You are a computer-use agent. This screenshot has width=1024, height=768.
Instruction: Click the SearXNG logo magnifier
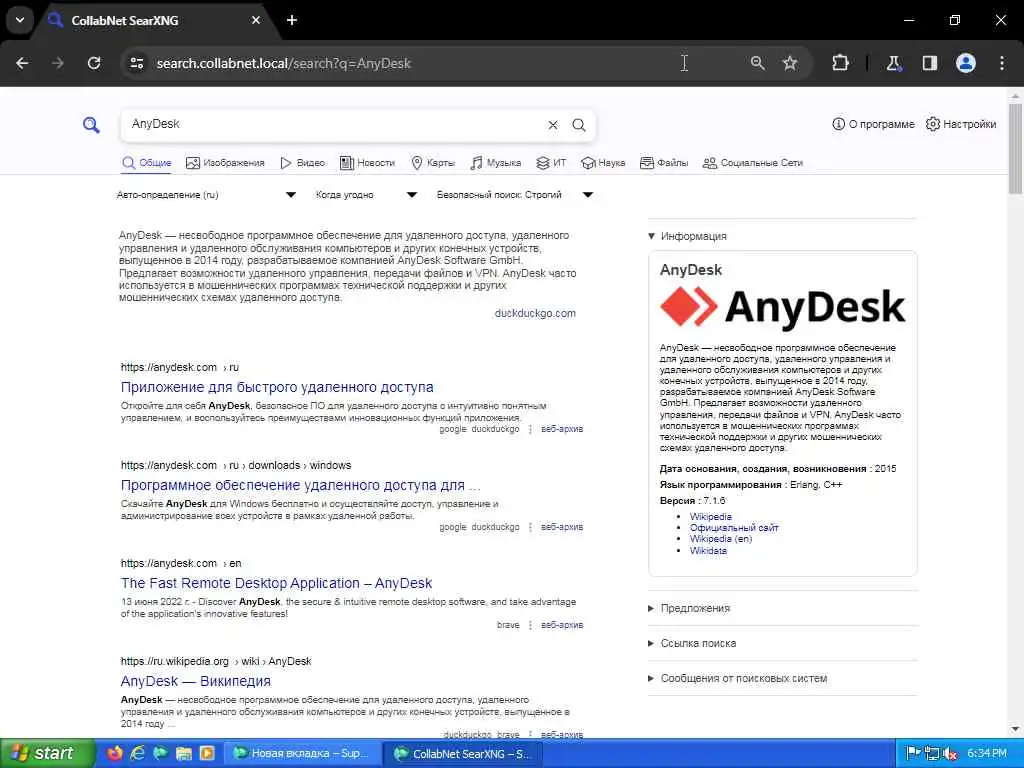coord(91,124)
